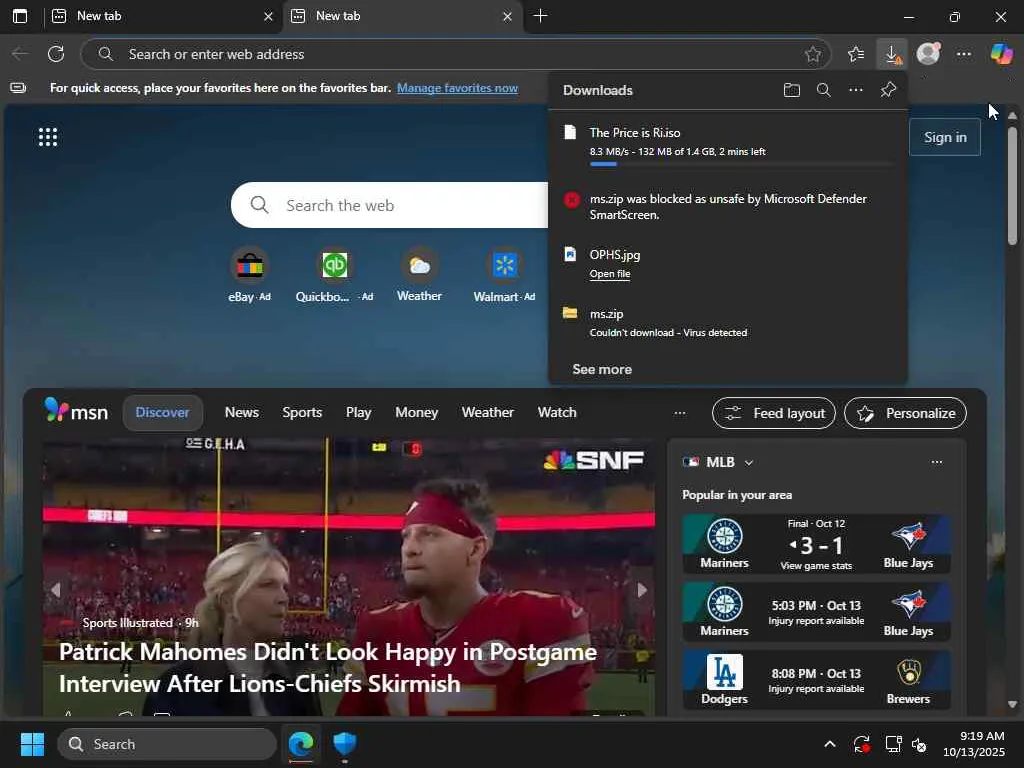Click the Edge icon in taskbar
This screenshot has height=768, width=1024.
point(301,744)
